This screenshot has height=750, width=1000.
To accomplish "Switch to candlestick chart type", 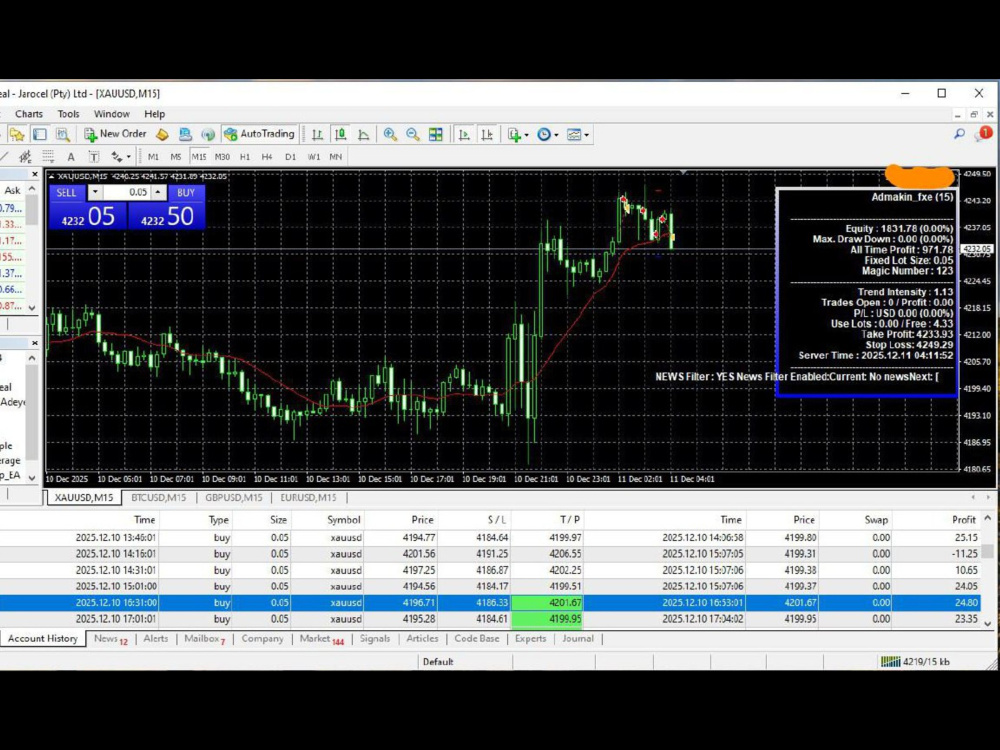I will tap(341, 135).
